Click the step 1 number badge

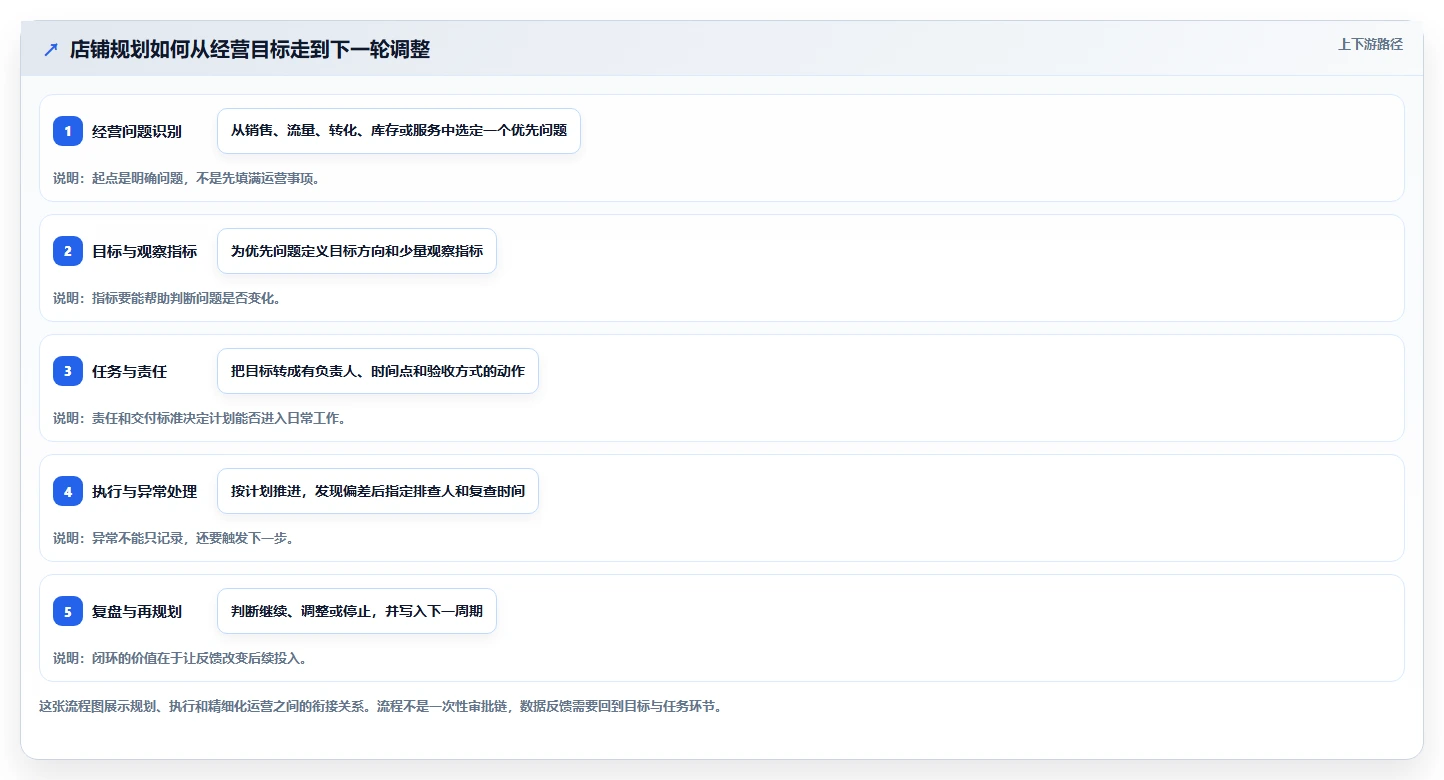[68, 131]
